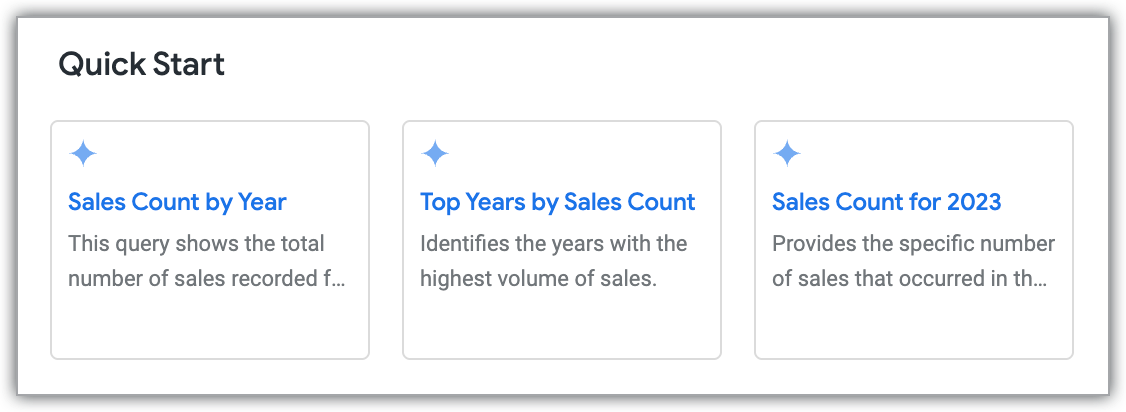The width and height of the screenshot is (1126, 412).
Task: Open the Sales Count by Year query title
Action: pos(177,202)
